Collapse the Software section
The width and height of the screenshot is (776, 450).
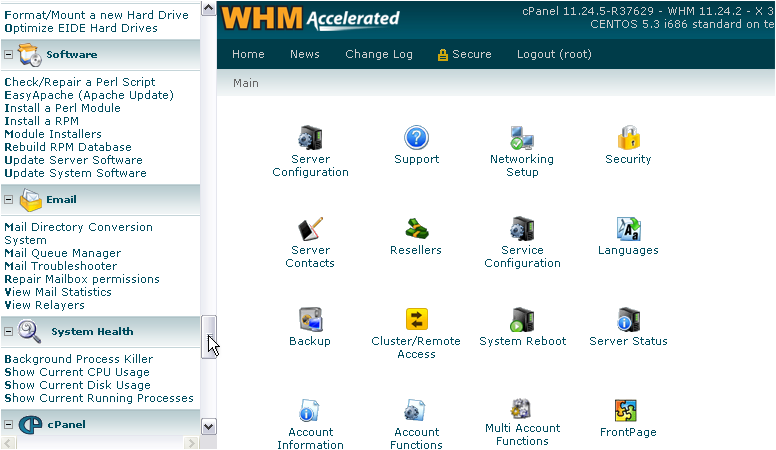tap(8, 54)
